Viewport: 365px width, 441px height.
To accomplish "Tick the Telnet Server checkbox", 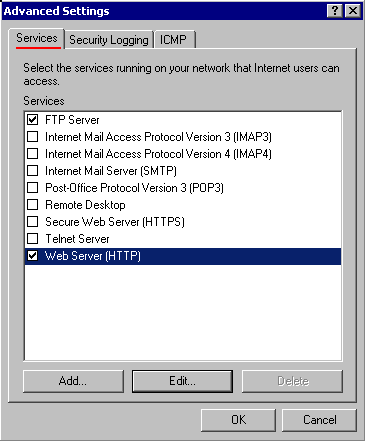I will tap(32, 238).
